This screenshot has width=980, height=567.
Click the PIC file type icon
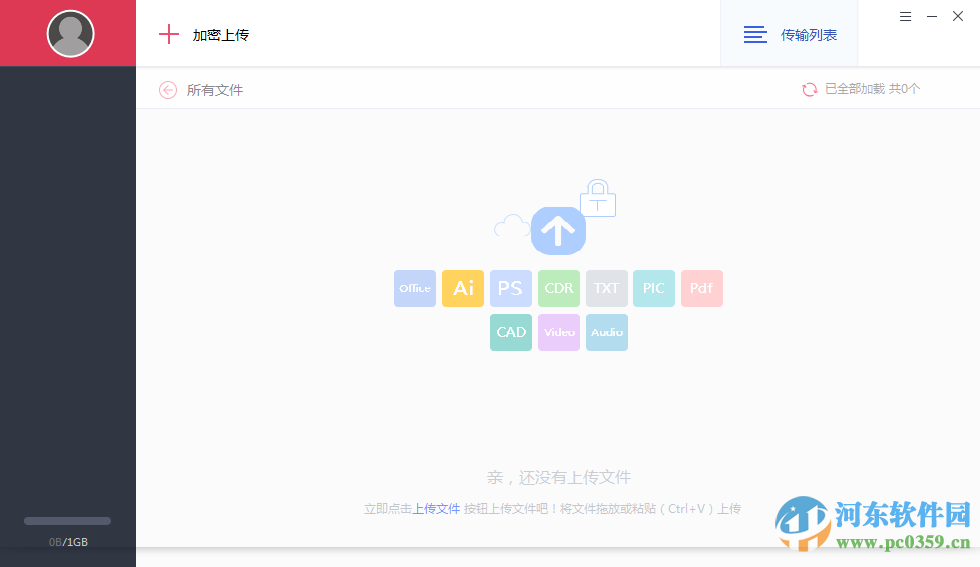(654, 288)
